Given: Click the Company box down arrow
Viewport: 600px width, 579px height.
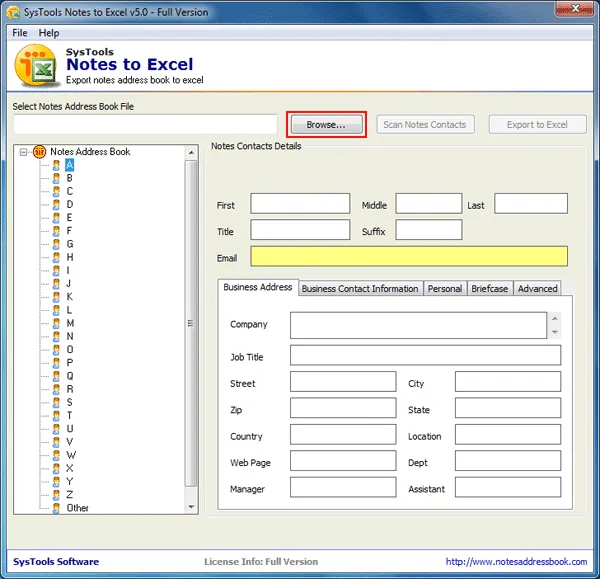Looking at the screenshot, I should pos(554,332).
